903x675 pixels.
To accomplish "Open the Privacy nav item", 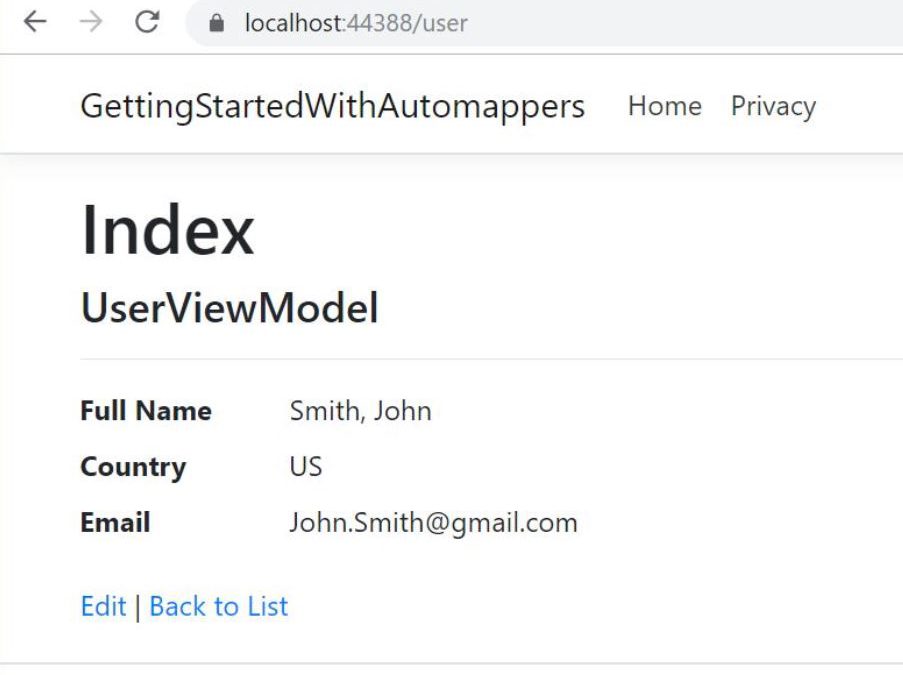I will pyautogui.click(x=773, y=106).
